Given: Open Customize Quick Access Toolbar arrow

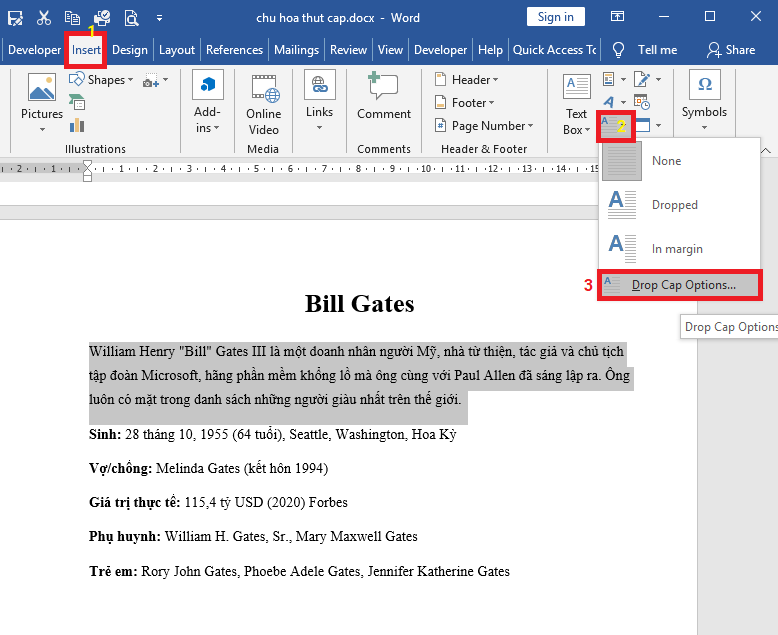Looking at the screenshot, I should point(159,18).
